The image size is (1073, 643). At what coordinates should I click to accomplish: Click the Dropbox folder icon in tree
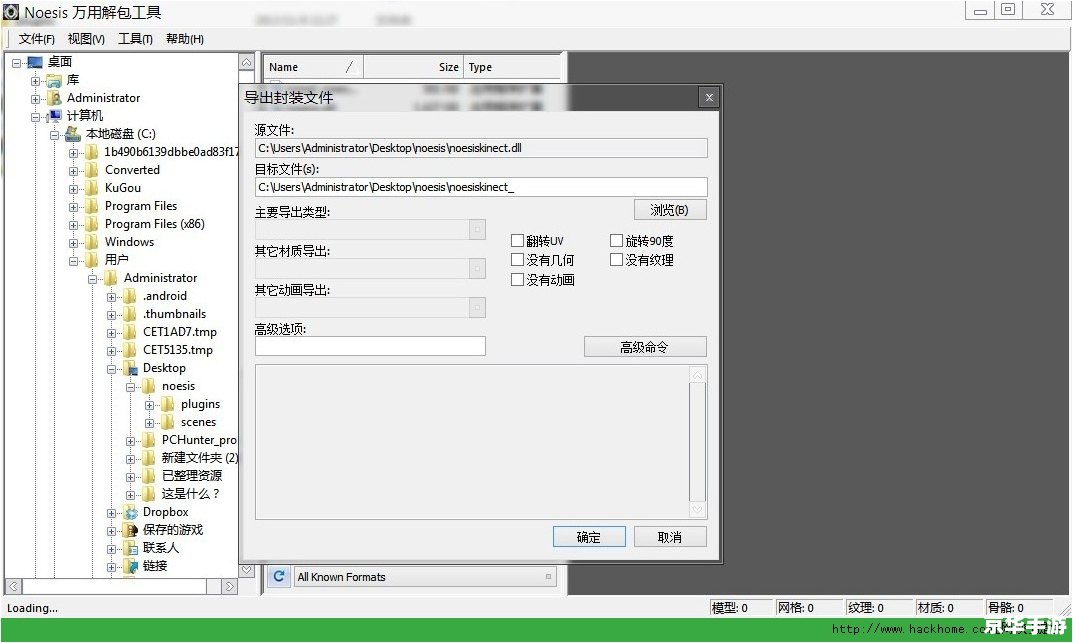coord(131,512)
